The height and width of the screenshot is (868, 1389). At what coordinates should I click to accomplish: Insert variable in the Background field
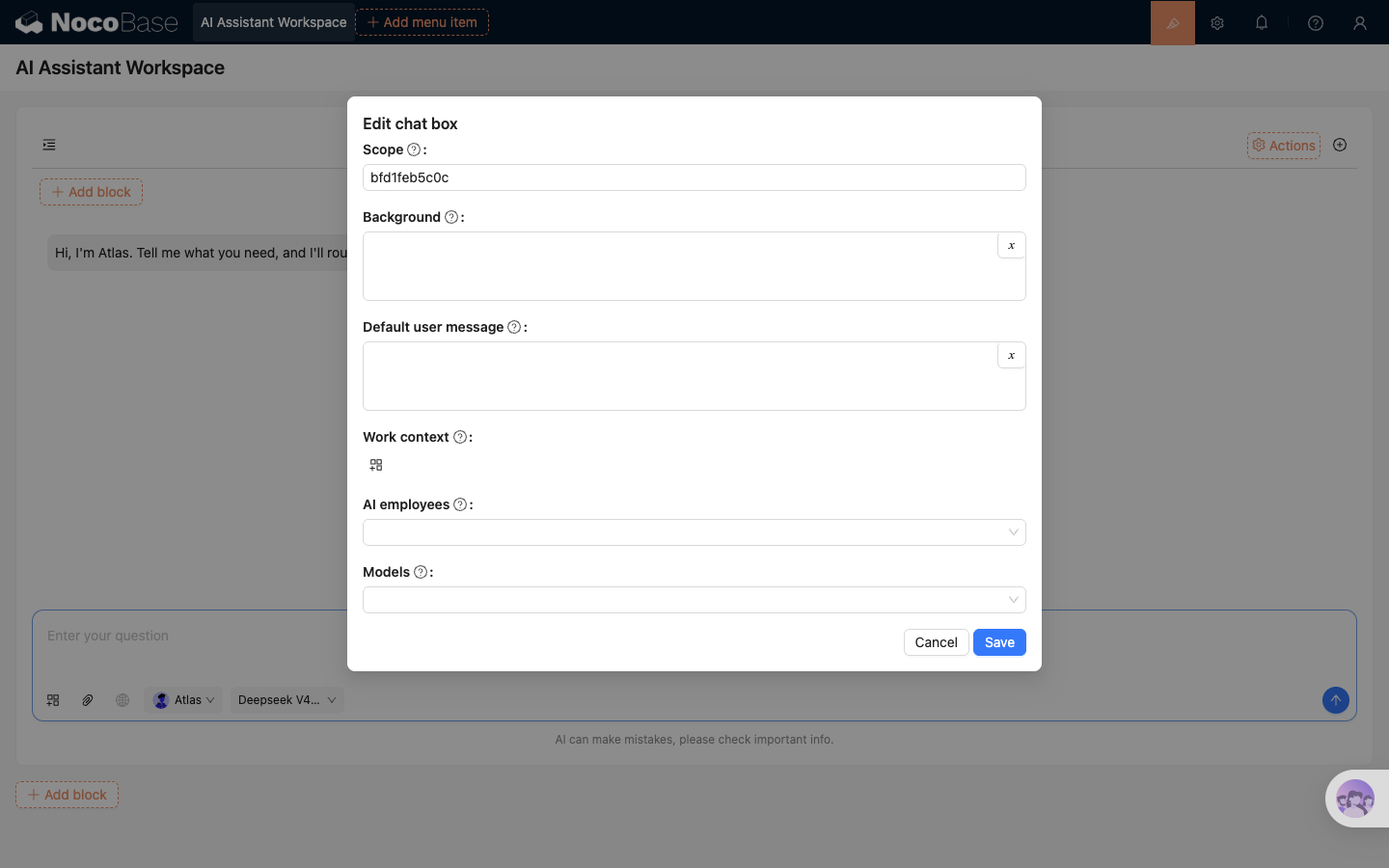pyautogui.click(x=1011, y=246)
